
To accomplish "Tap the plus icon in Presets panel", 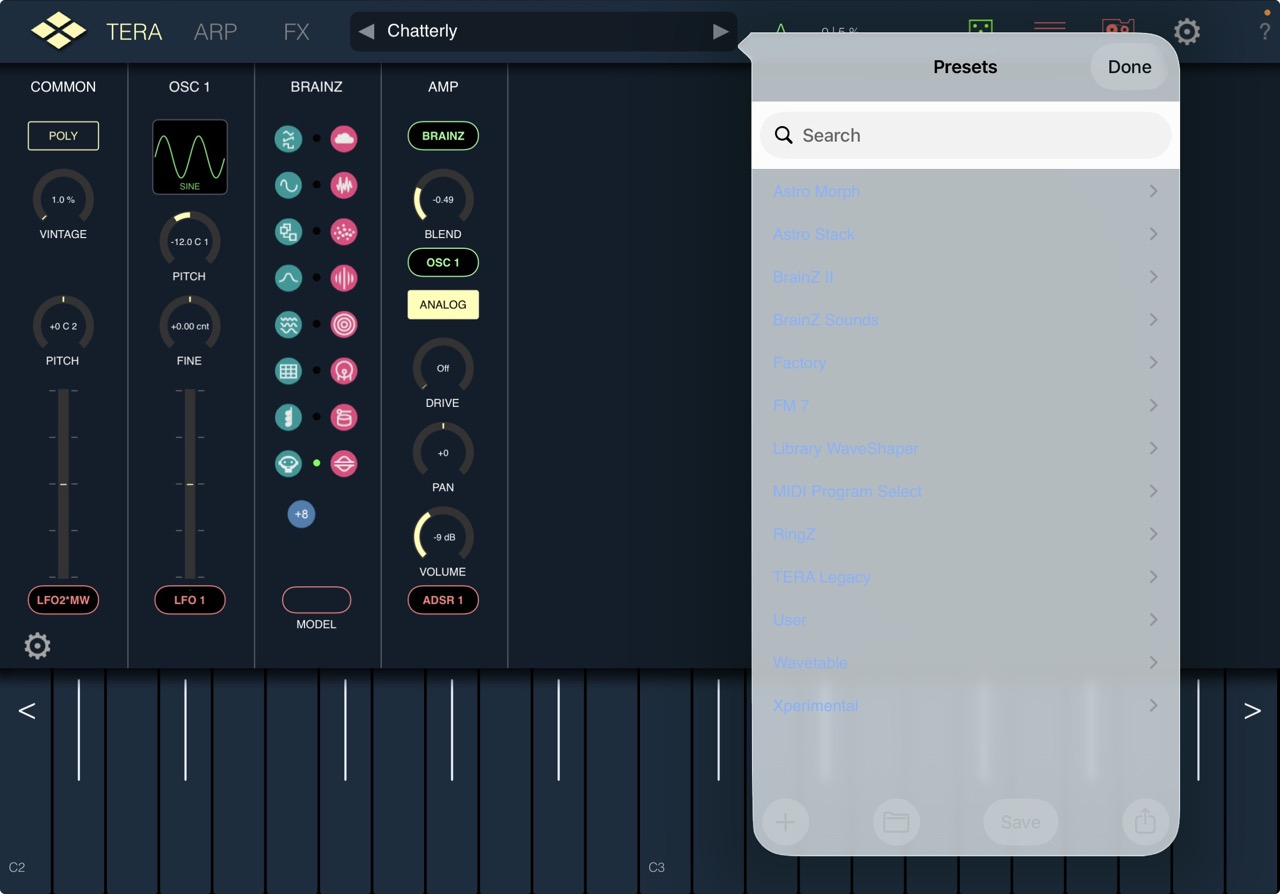I will (x=785, y=822).
